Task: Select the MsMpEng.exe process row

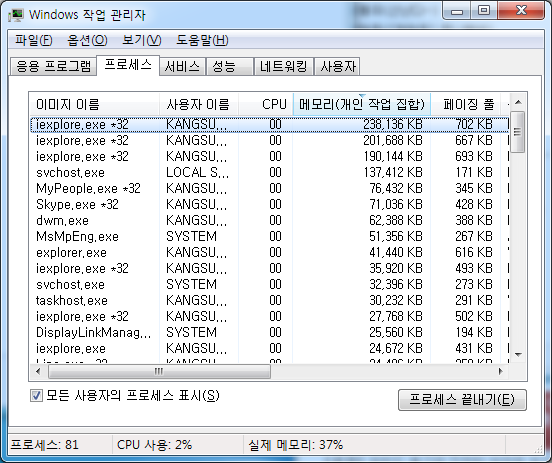Action: (269, 236)
